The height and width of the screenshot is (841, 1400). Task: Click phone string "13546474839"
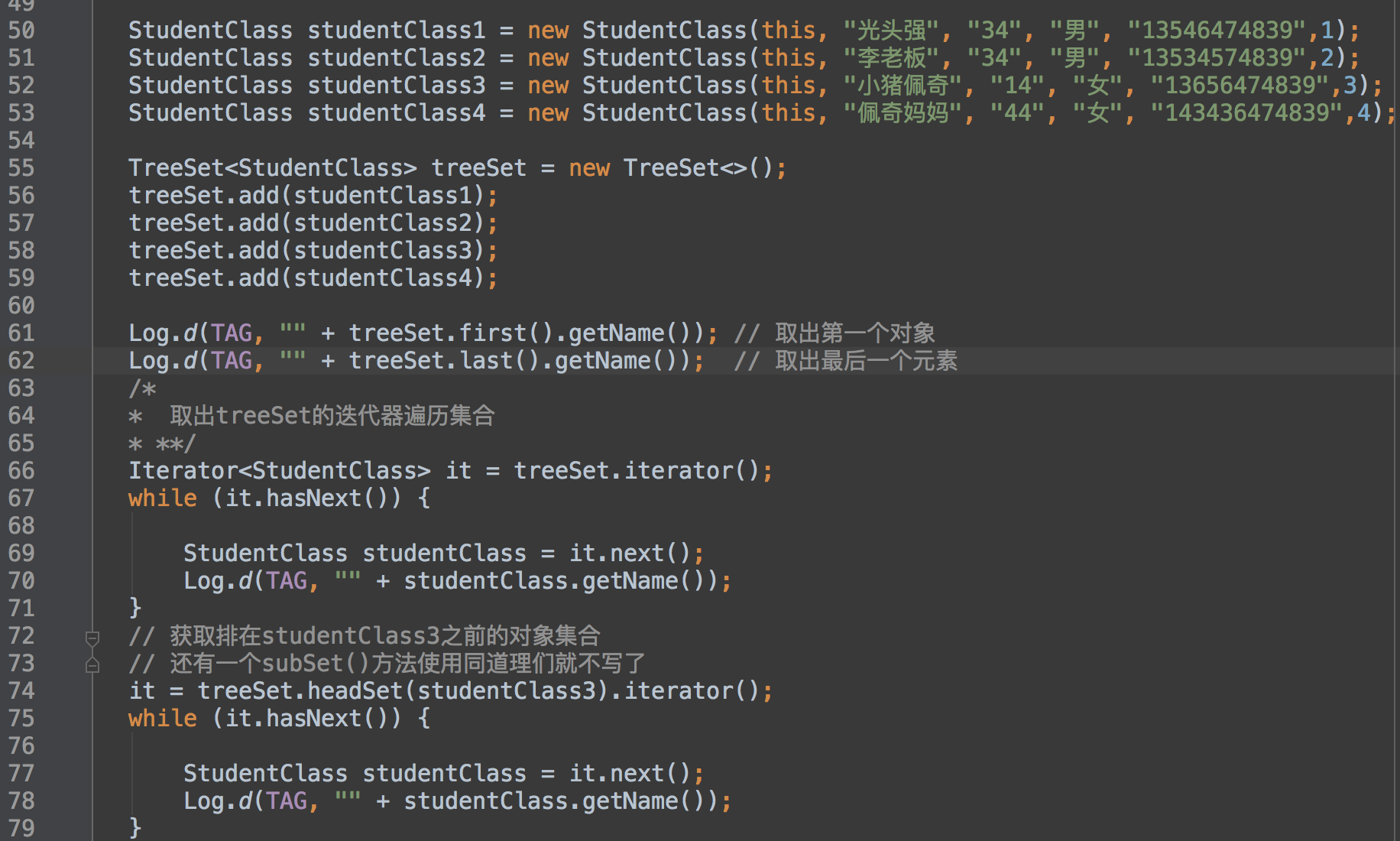click(x=1217, y=31)
